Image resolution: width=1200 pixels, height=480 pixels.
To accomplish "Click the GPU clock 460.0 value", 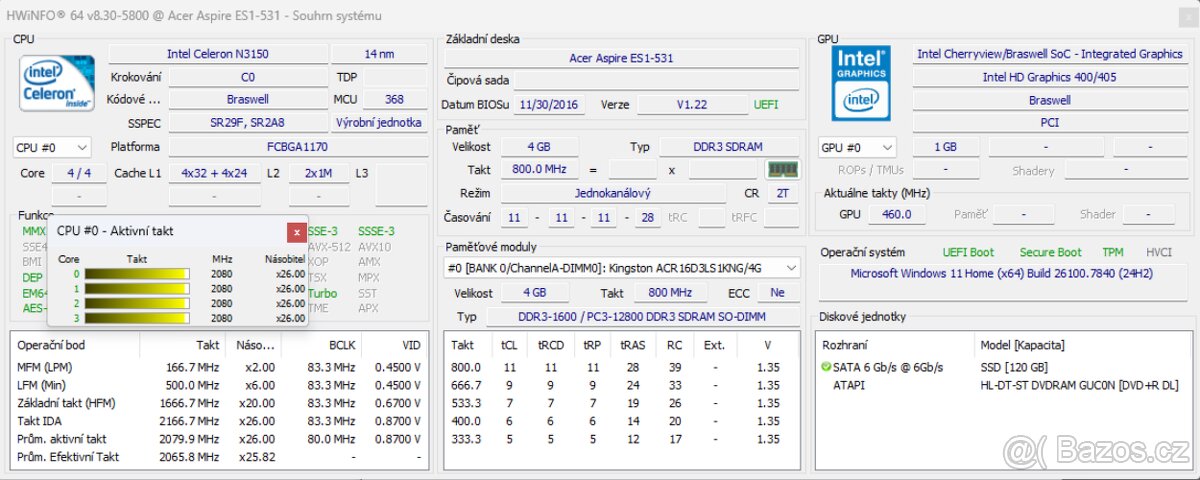I will pyautogui.click(x=897, y=214).
